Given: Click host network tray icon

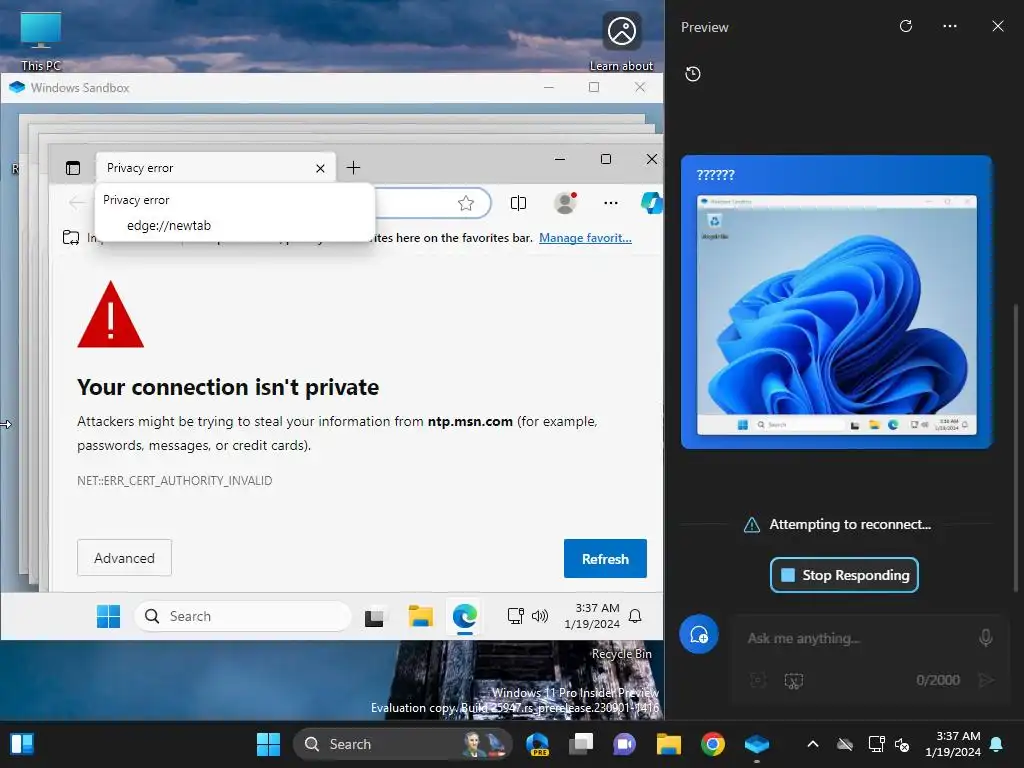Looking at the screenshot, I should 876,744.
